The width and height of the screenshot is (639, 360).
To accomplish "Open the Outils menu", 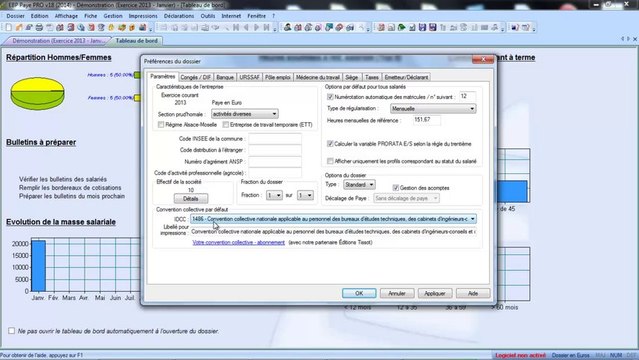I will pos(208,16).
